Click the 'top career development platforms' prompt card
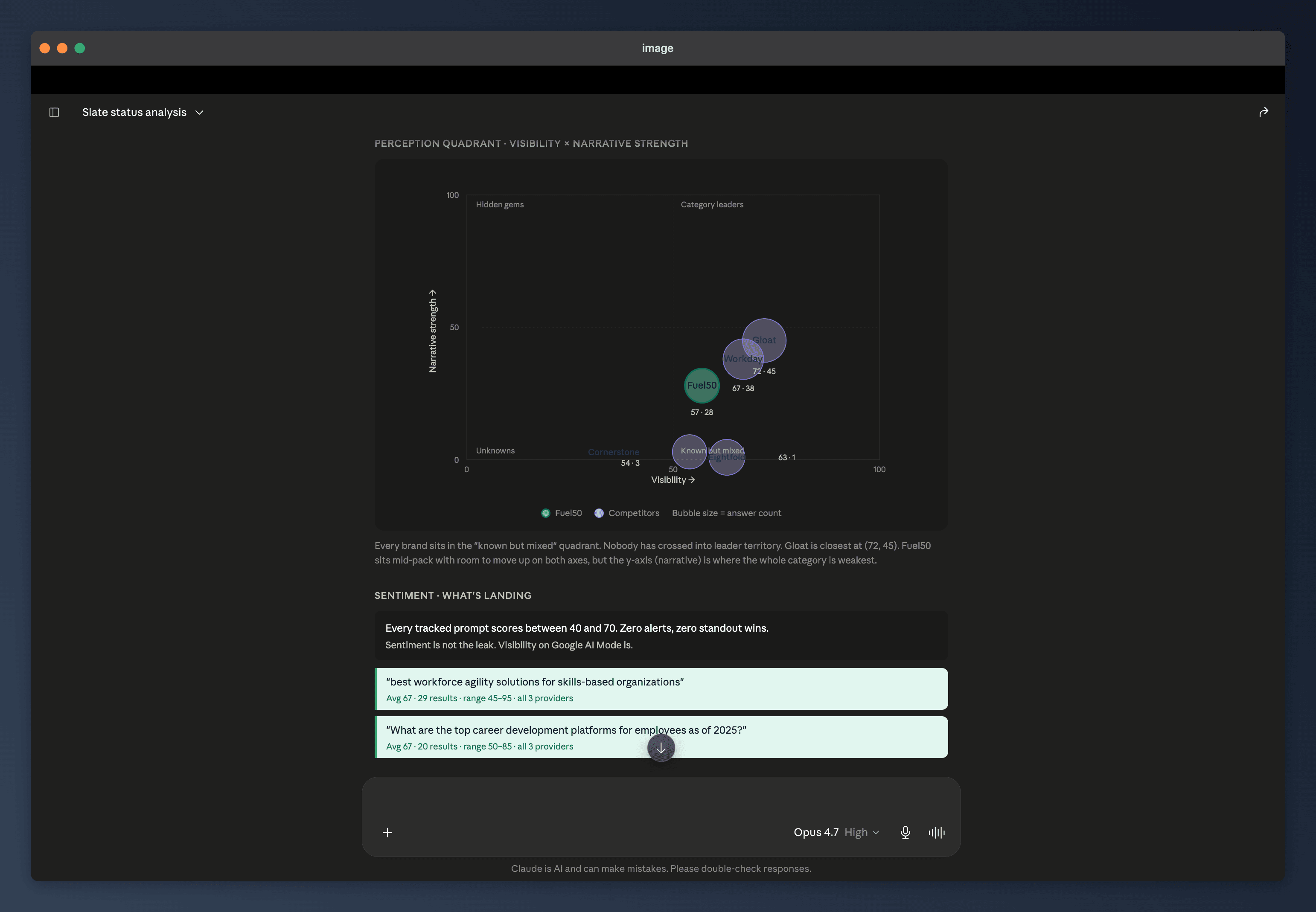The width and height of the screenshot is (1316, 912). coord(661,737)
